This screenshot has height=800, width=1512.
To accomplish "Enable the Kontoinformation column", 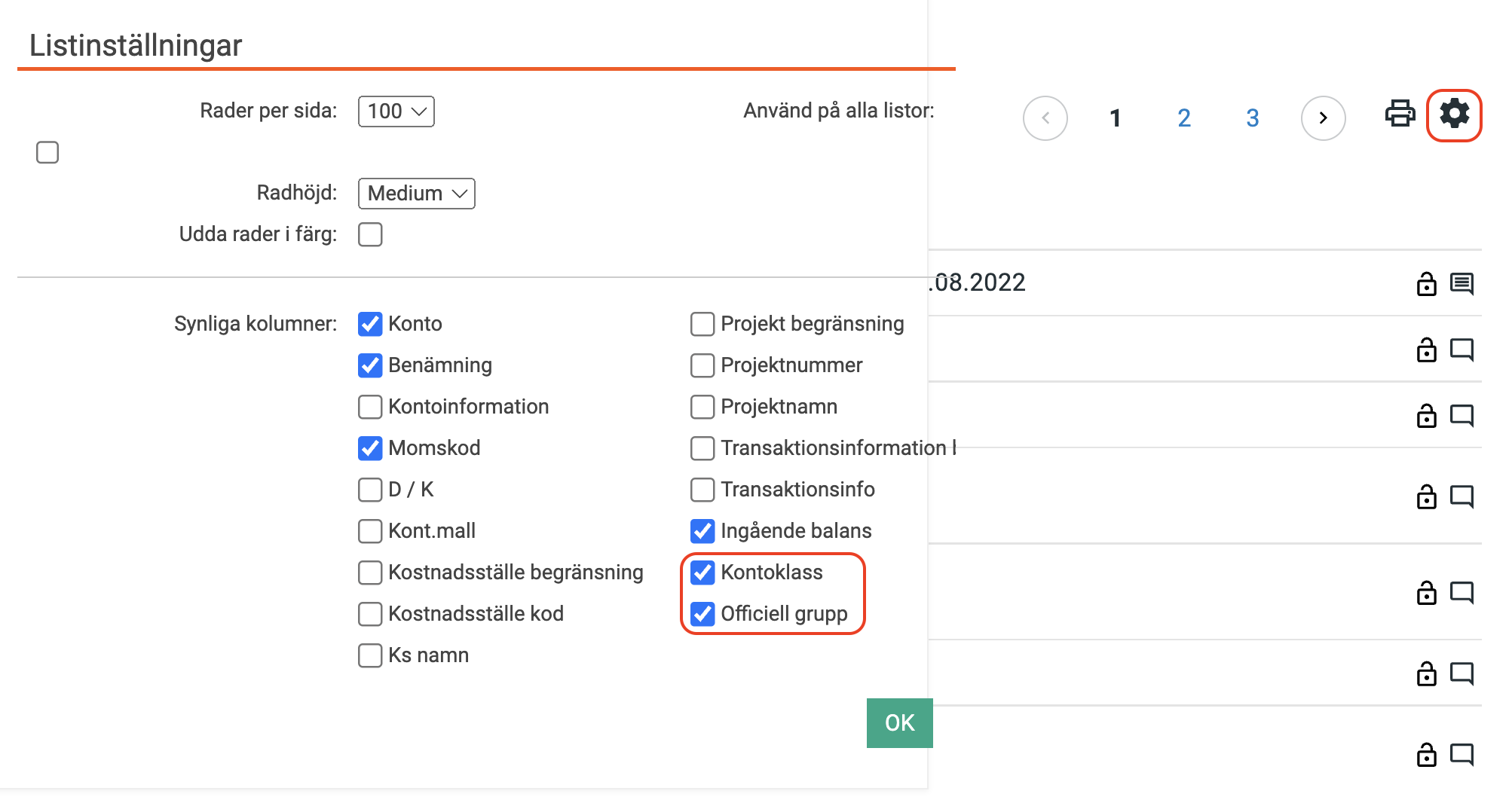I will (370, 407).
